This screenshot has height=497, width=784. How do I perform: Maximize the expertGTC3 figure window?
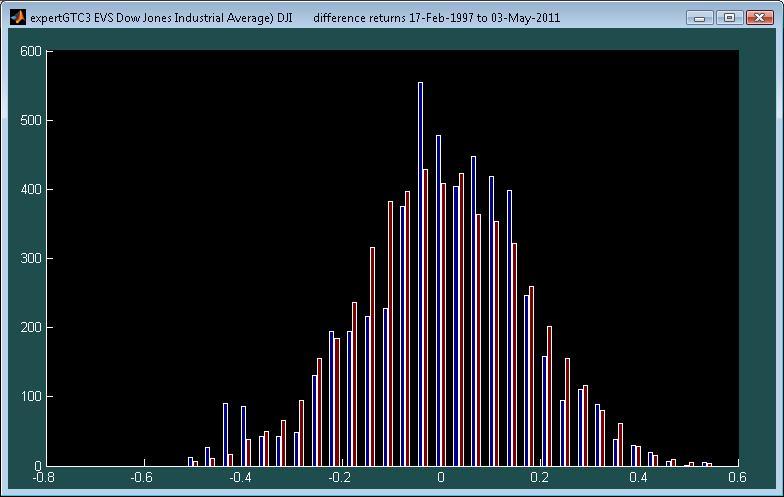pos(730,18)
